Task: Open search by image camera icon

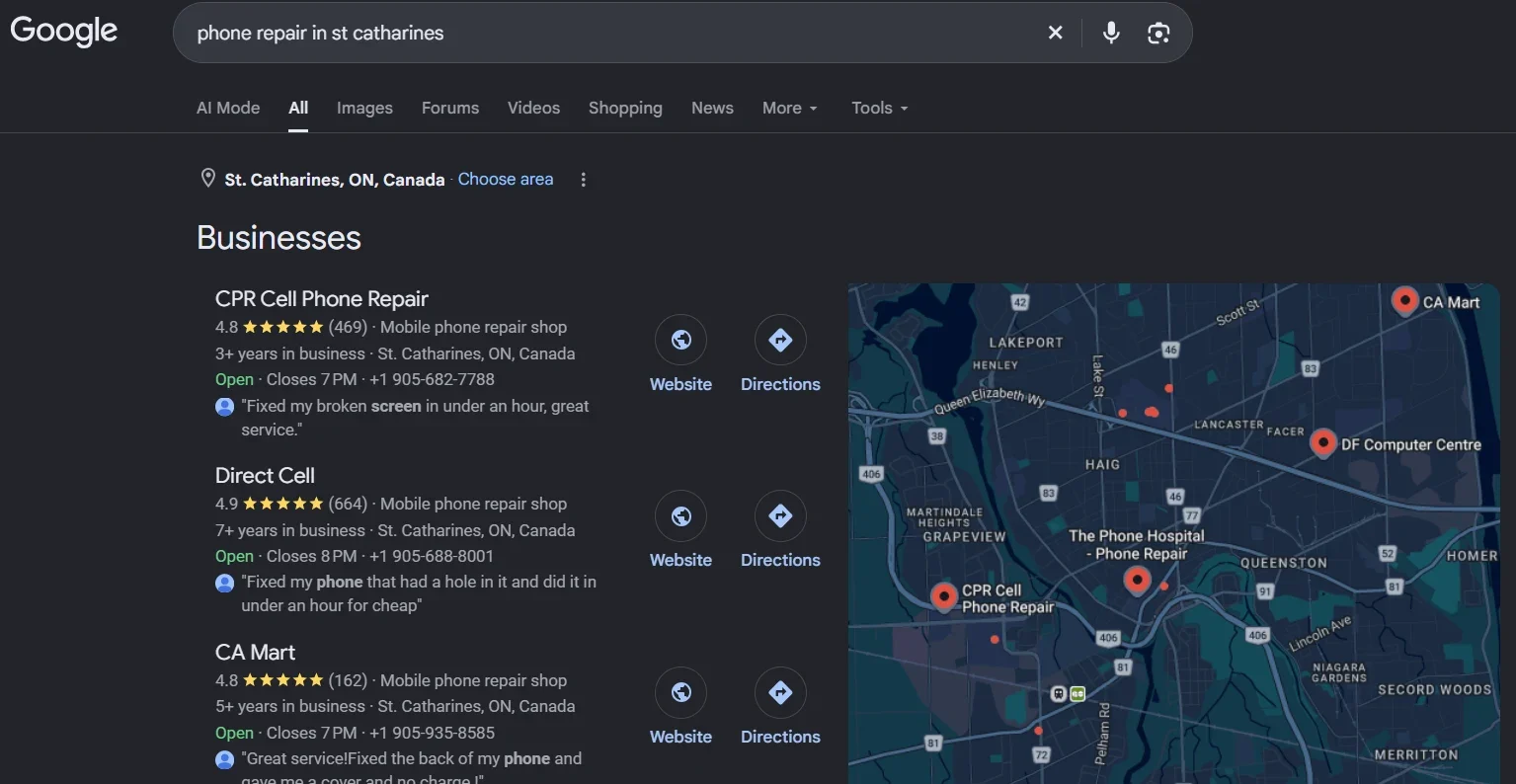Action: pyautogui.click(x=1158, y=33)
